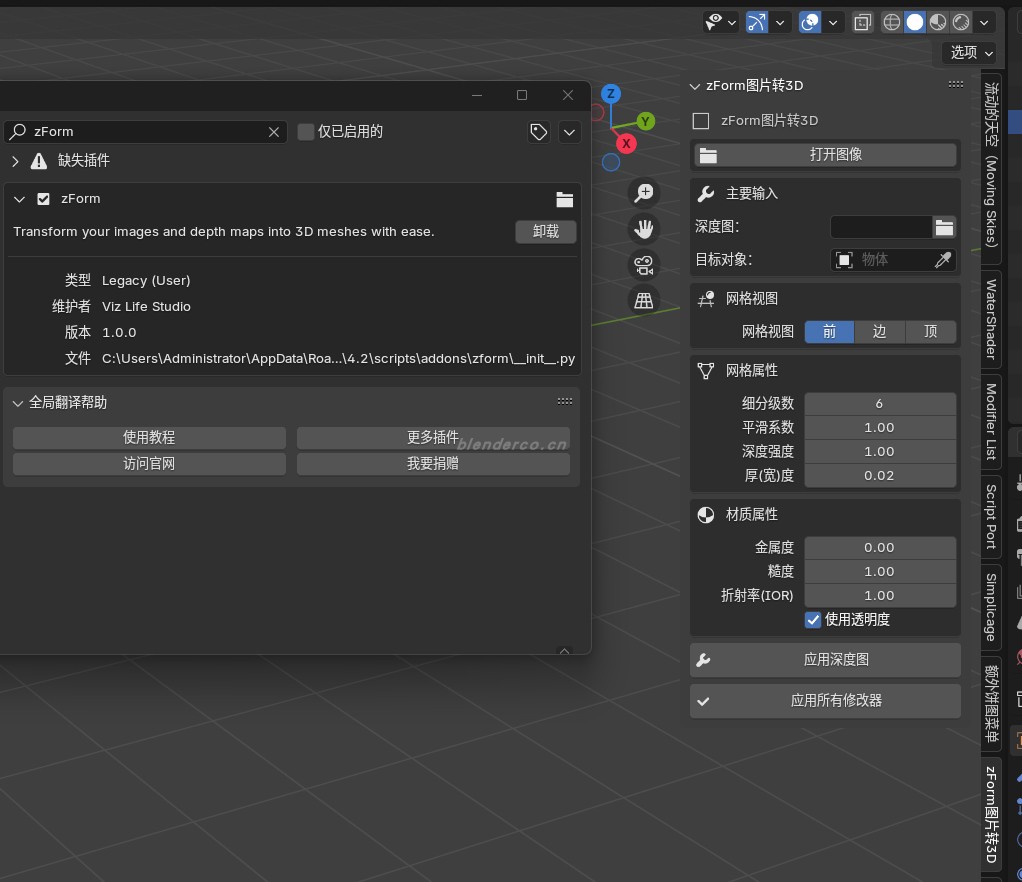Enable the zForm图片转3D checkbox

(701, 121)
